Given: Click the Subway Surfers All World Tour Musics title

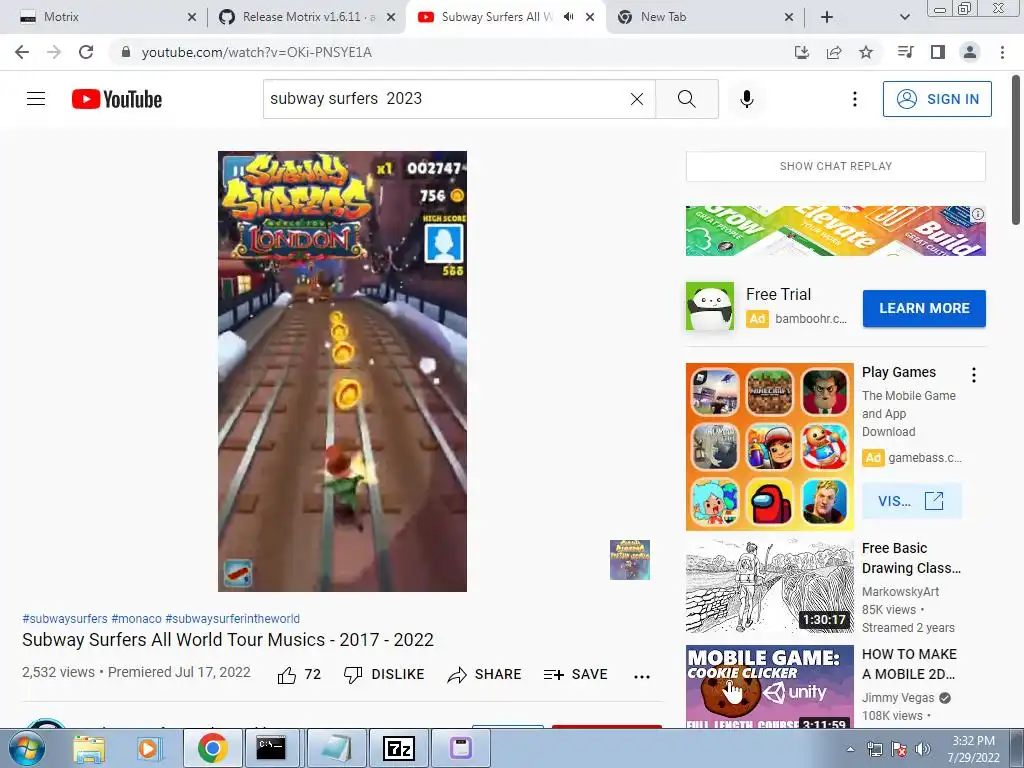Looking at the screenshot, I should (228, 639).
